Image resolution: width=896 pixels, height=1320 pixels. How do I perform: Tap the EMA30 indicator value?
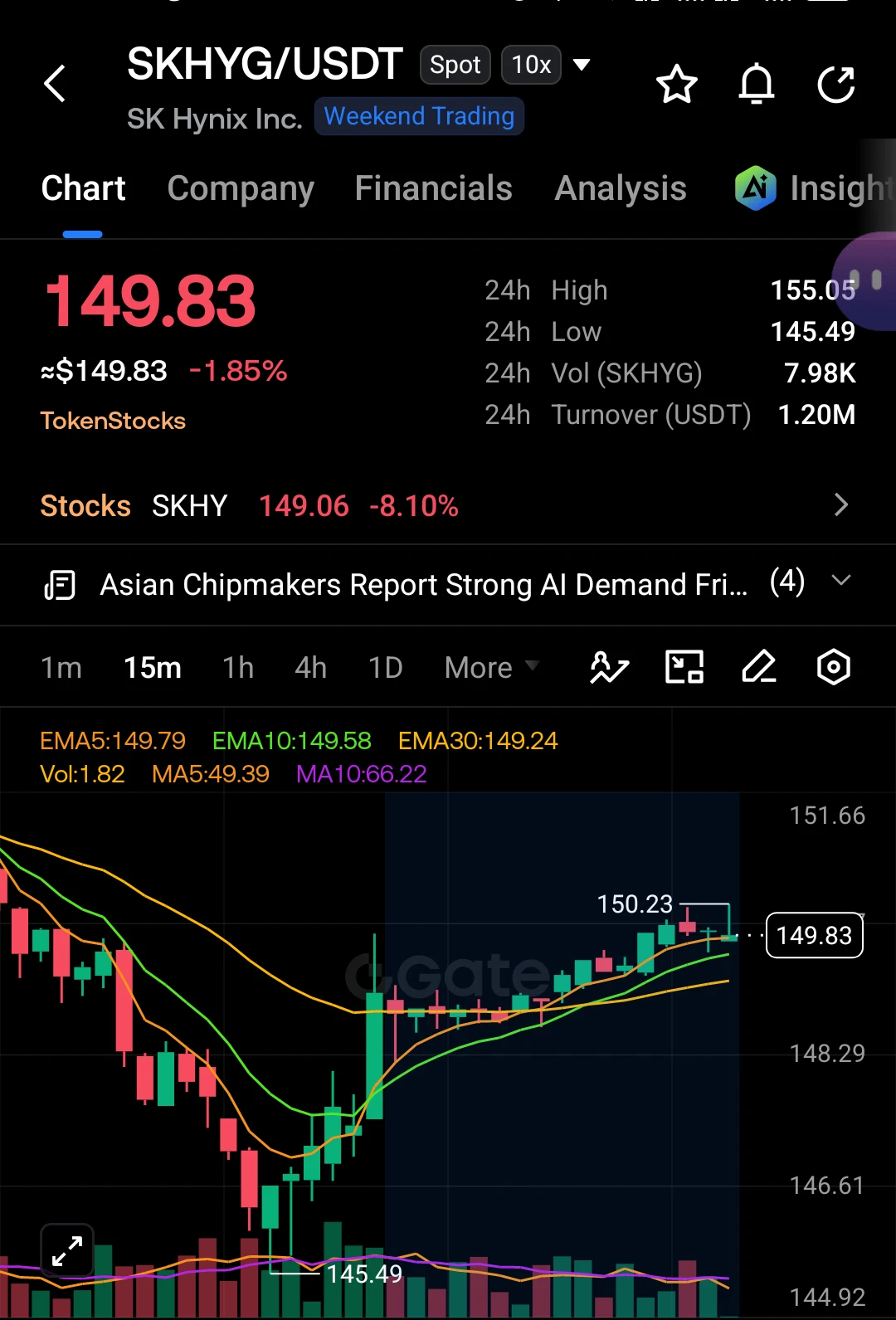[x=478, y=740]
